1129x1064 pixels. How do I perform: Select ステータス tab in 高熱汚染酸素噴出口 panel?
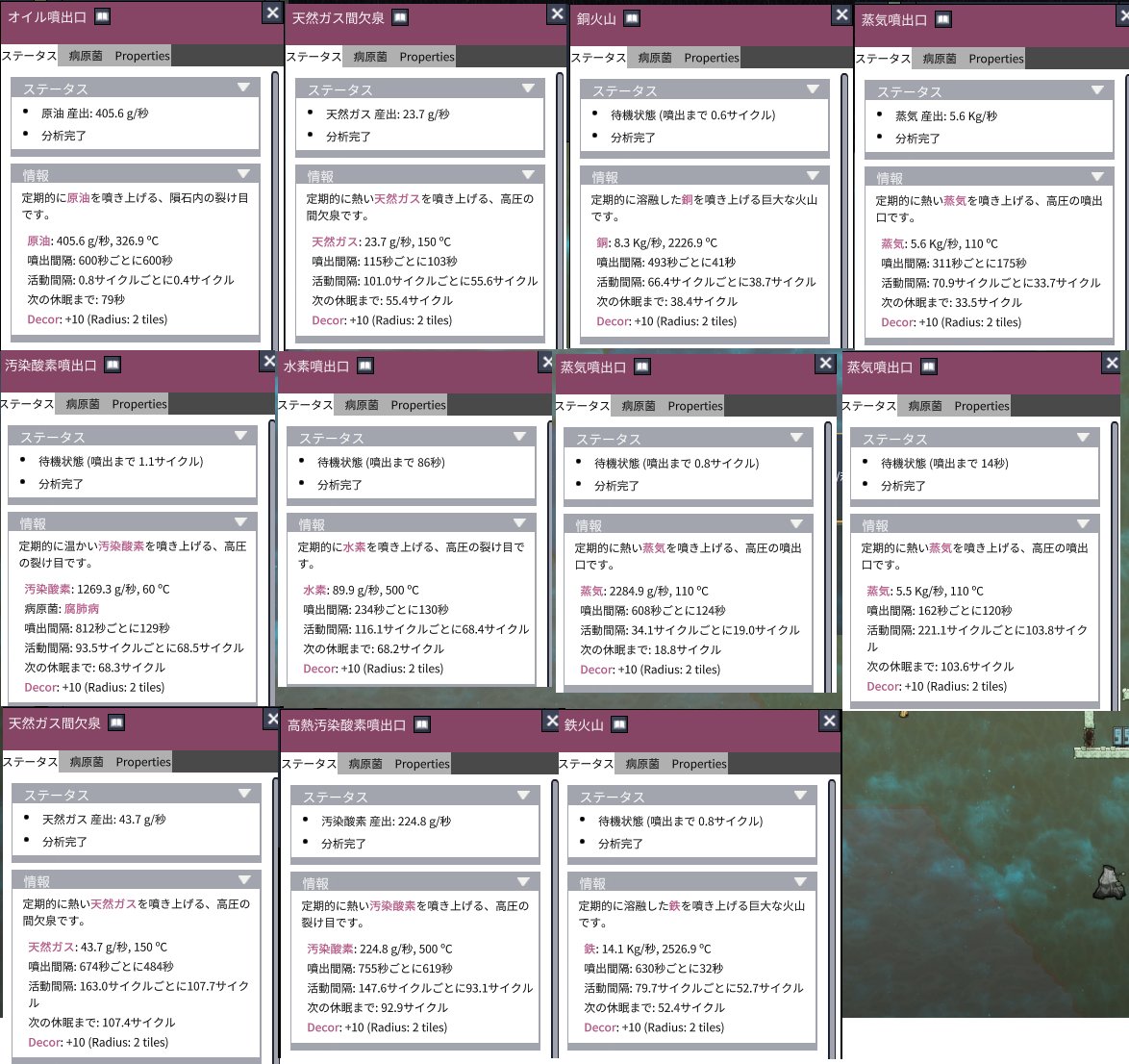(309, 764)
